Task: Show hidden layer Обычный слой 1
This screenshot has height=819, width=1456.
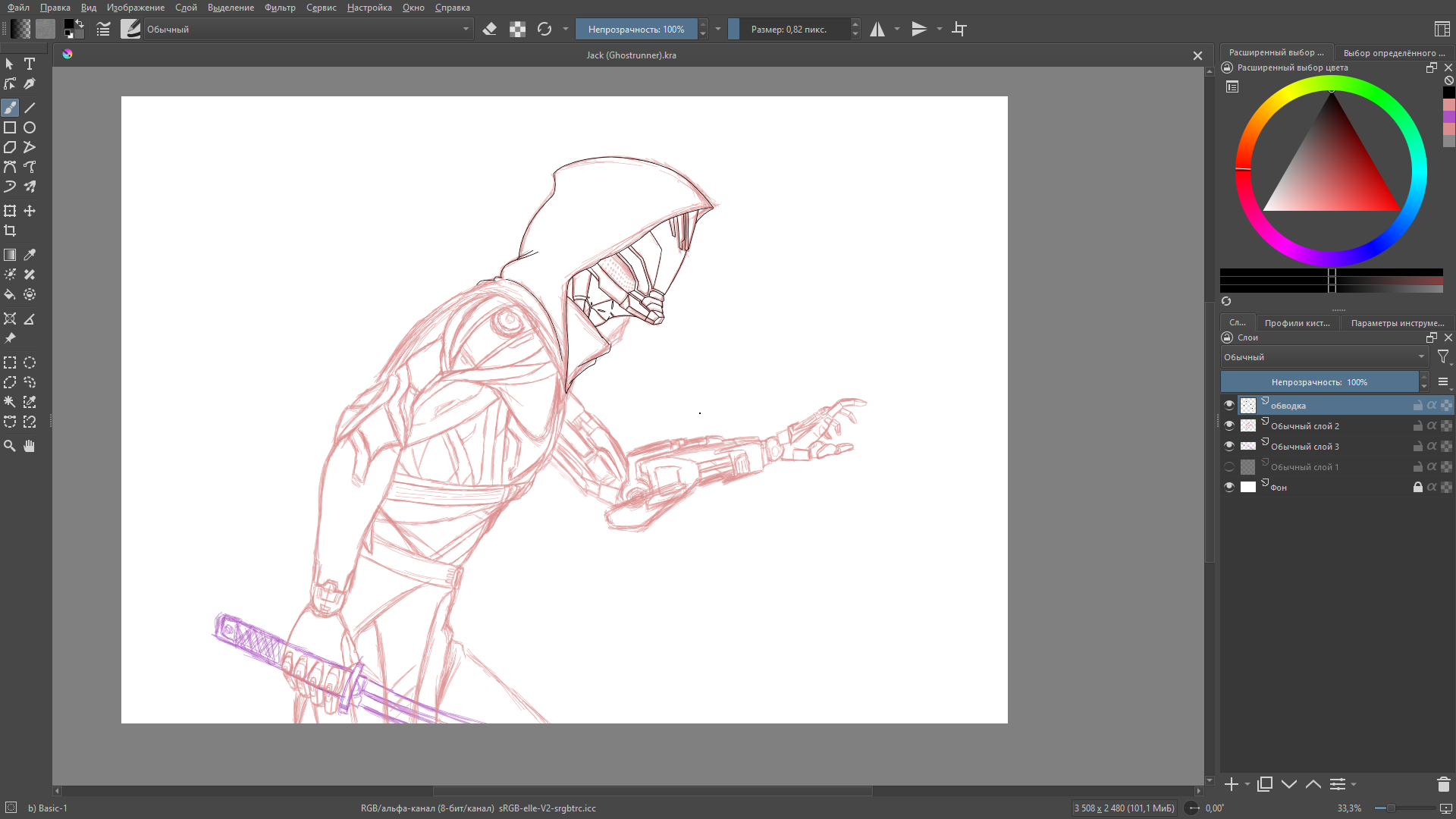Action: (x=1229, y=466)
